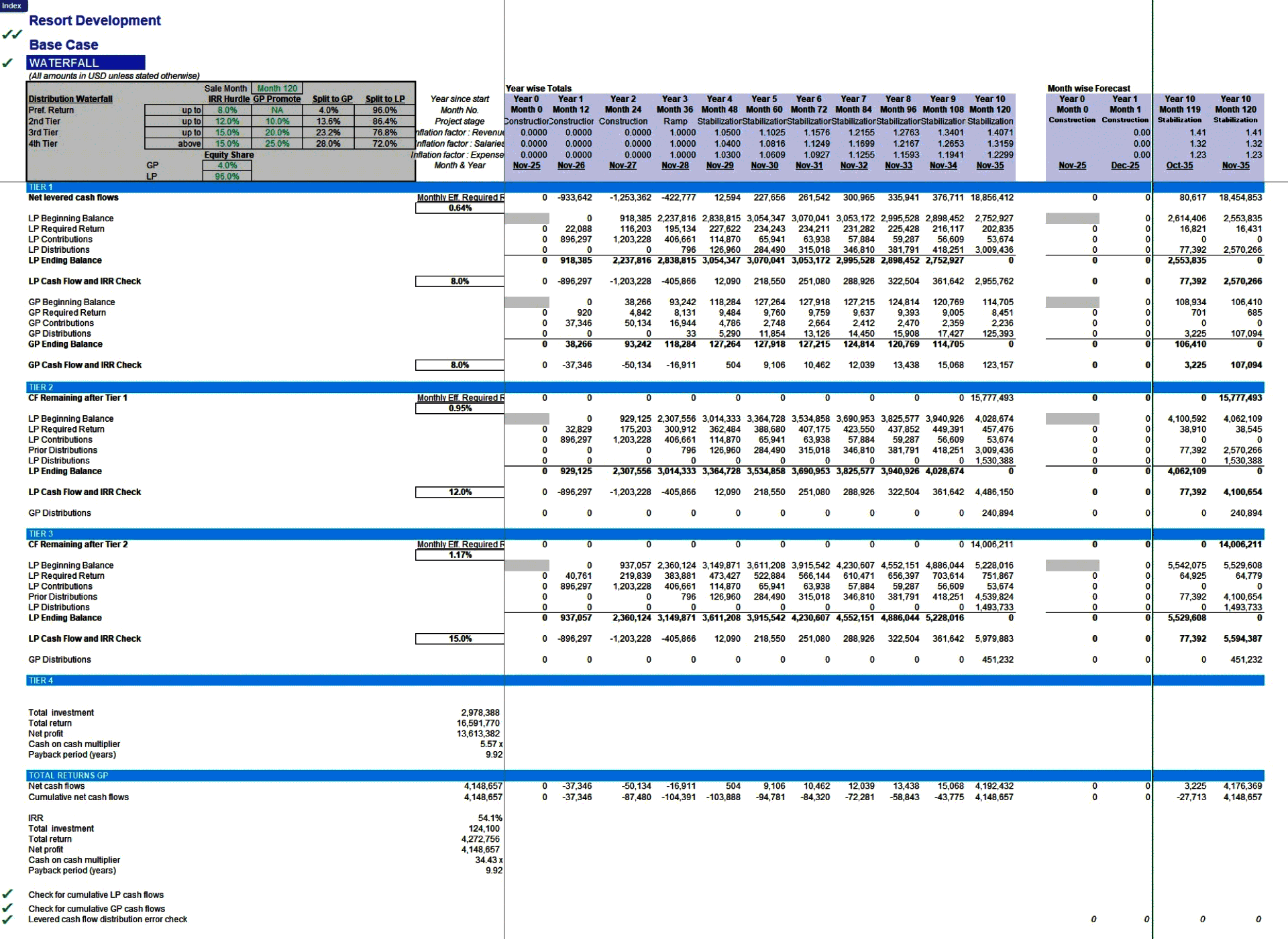Select Tier 3 LP IRR Check 15.0% box
This screenshot has height=939, width=1288.
[460, 639]
